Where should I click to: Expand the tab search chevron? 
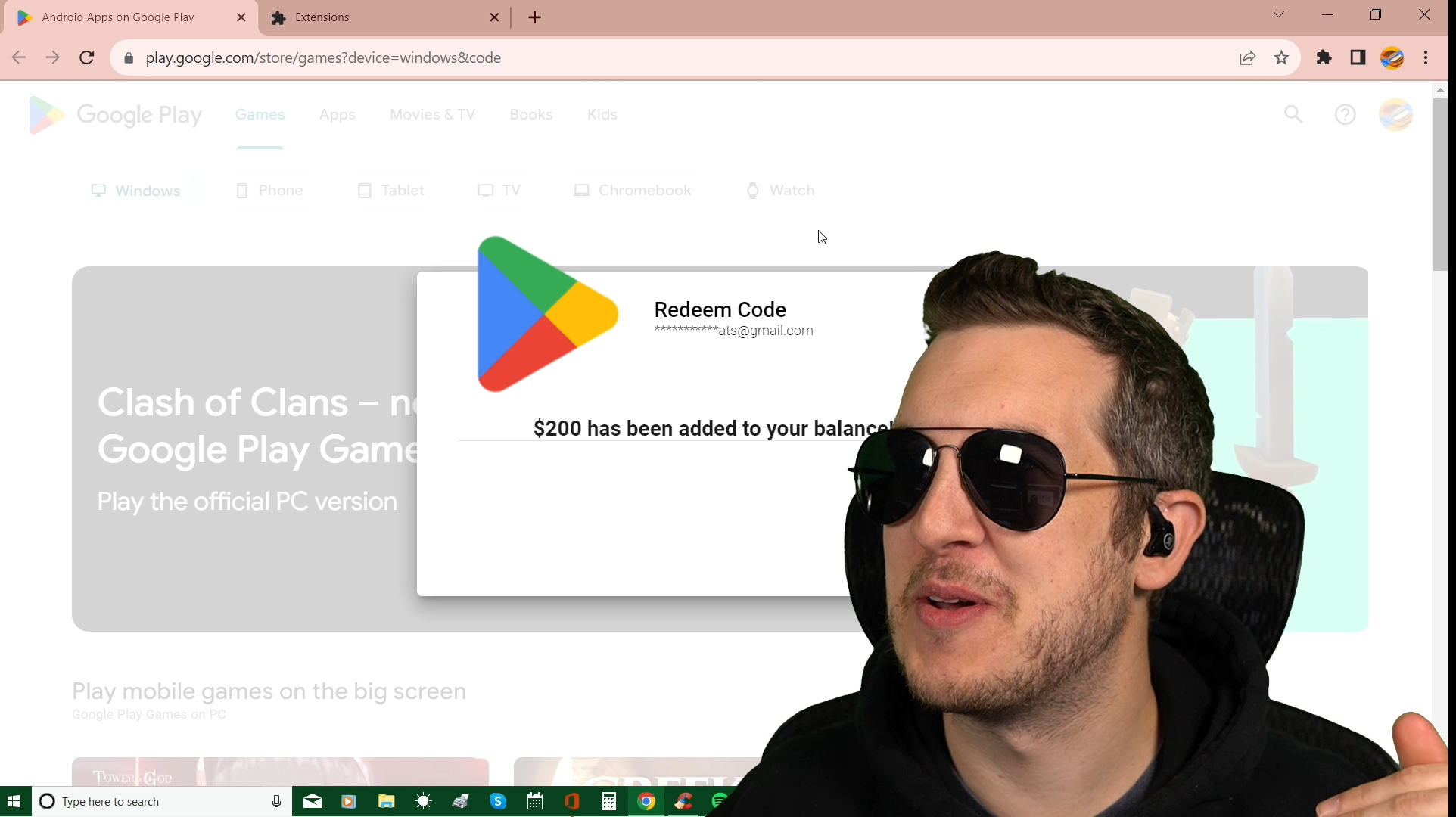coord(1278,15)
